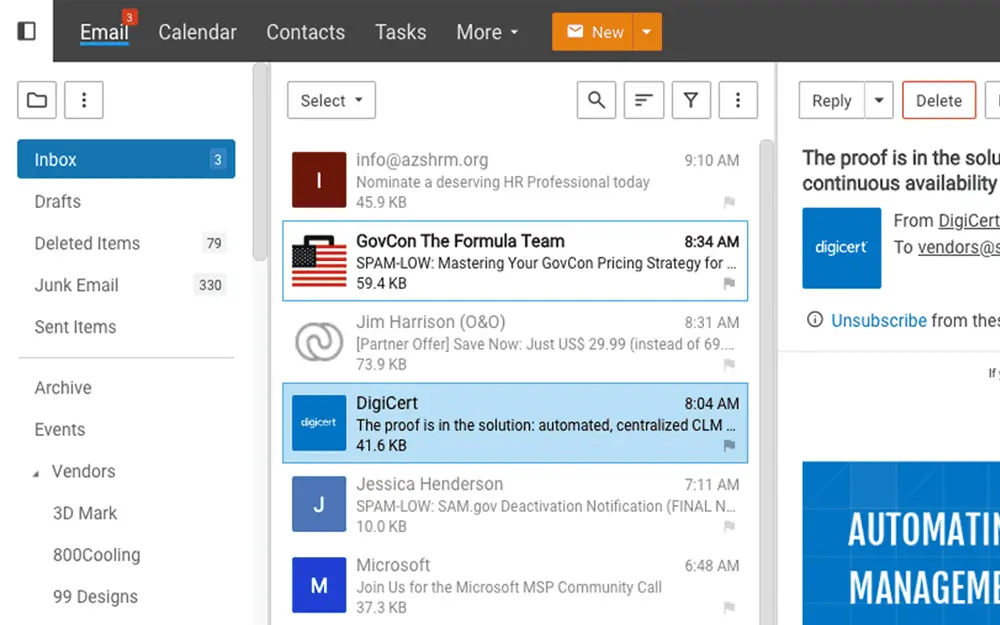Screen dimensions: 1000x625
Task: Open the sort messages icon
Action: 643,100
